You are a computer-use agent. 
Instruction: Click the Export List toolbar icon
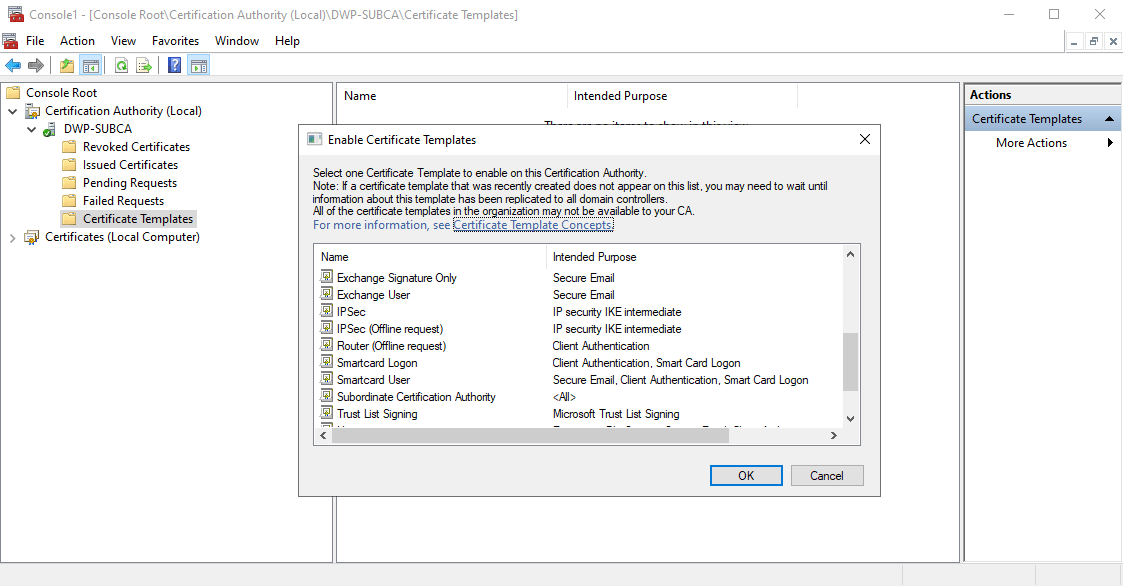tap(144, 66)
